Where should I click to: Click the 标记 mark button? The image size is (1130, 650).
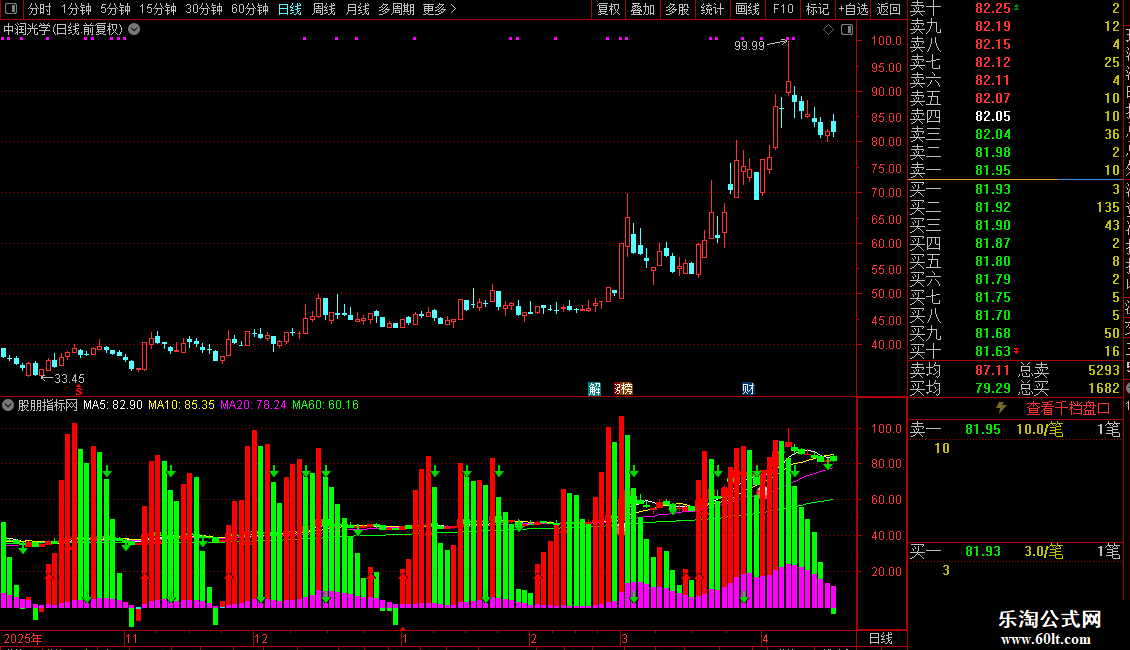pos(817,9)
